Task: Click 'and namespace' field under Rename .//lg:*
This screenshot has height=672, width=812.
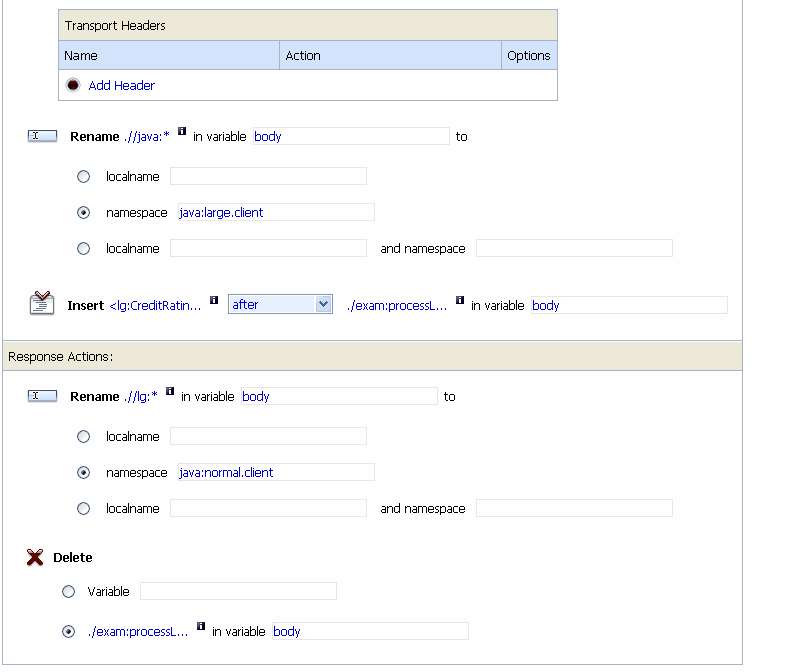Action: point(574,508)
